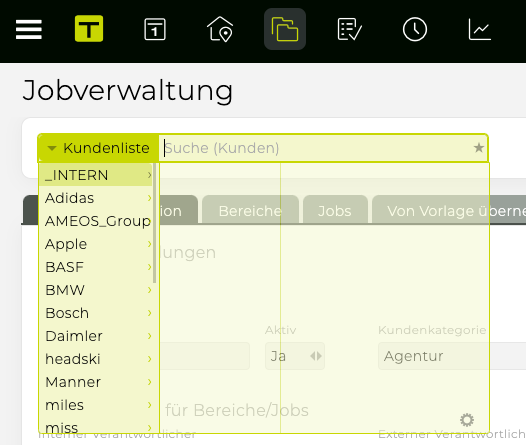Collapse the Kundenliste dropdown
The height and width of the screenshot is (445, 526).
99,148
